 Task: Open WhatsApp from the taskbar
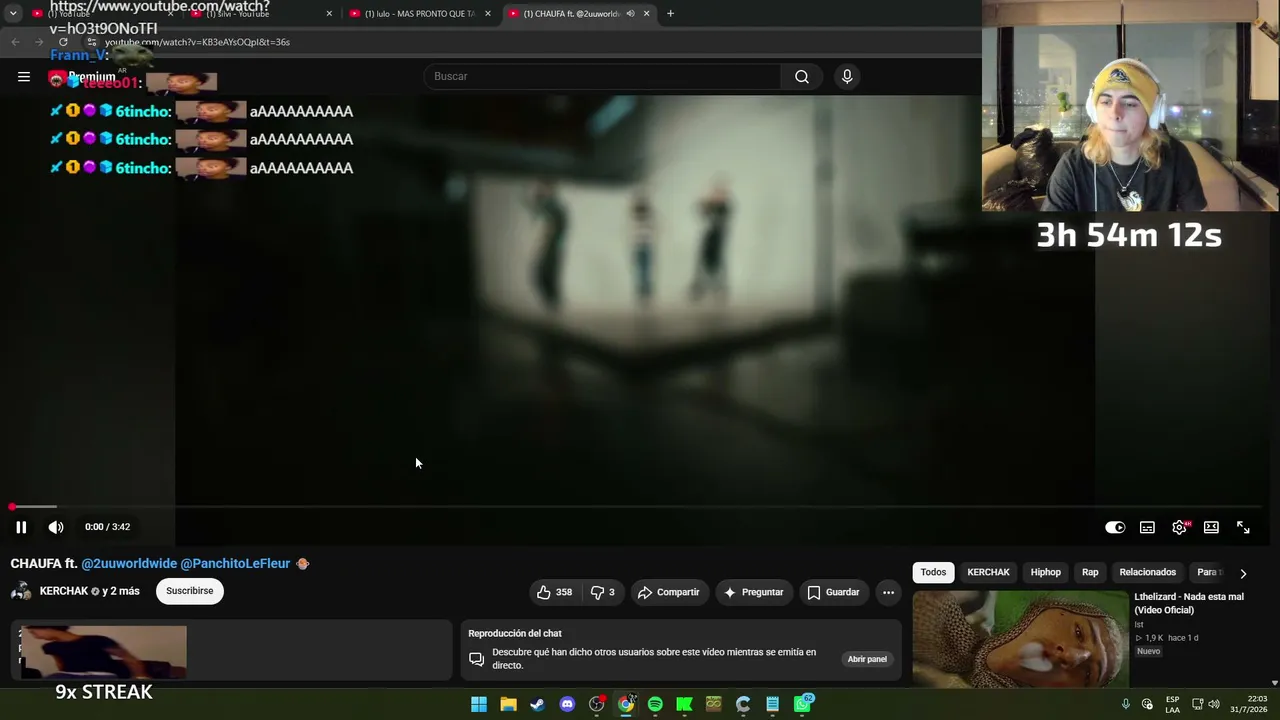coord(802,704)
